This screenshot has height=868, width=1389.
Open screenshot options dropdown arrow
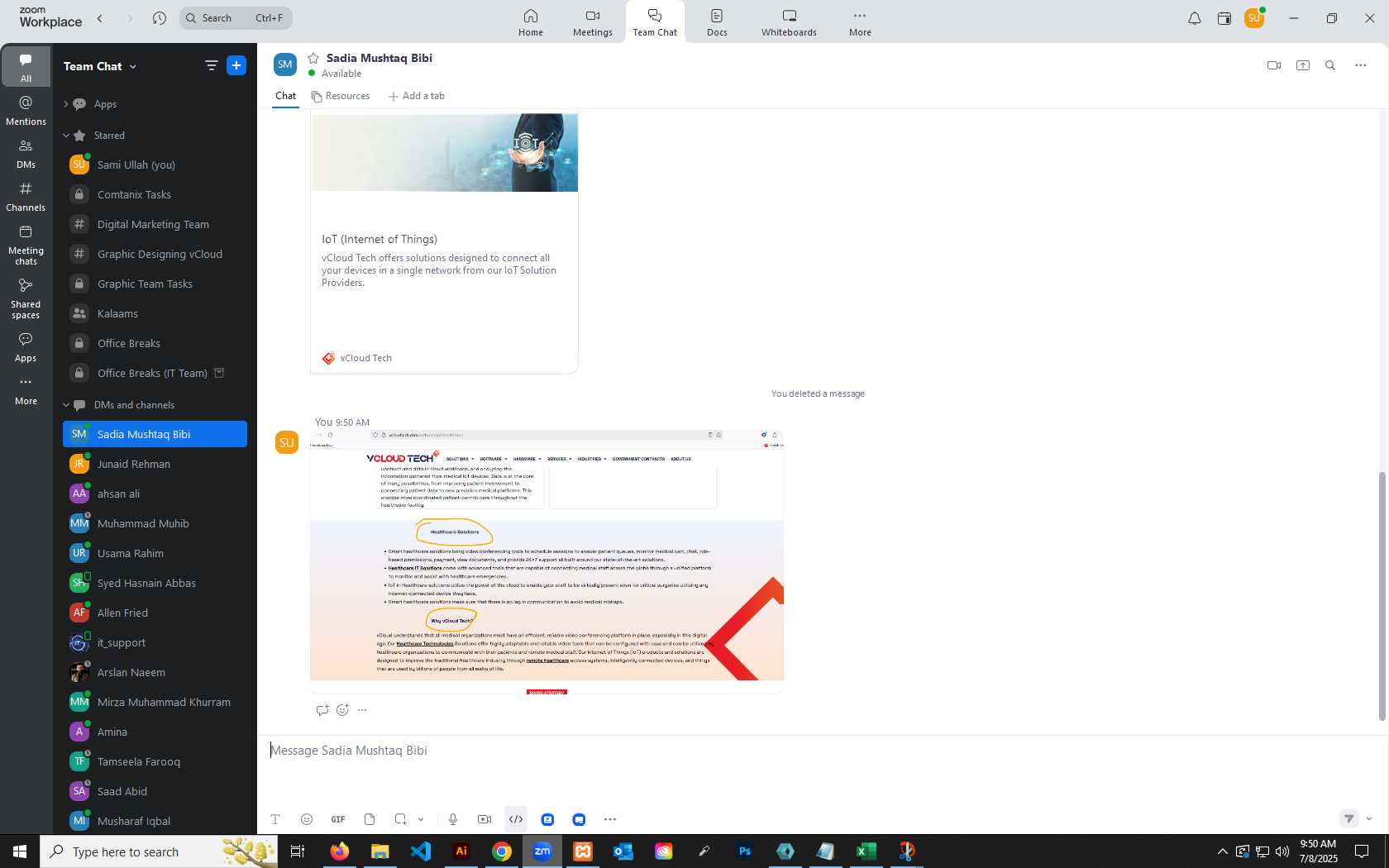[x=421, y=819]
